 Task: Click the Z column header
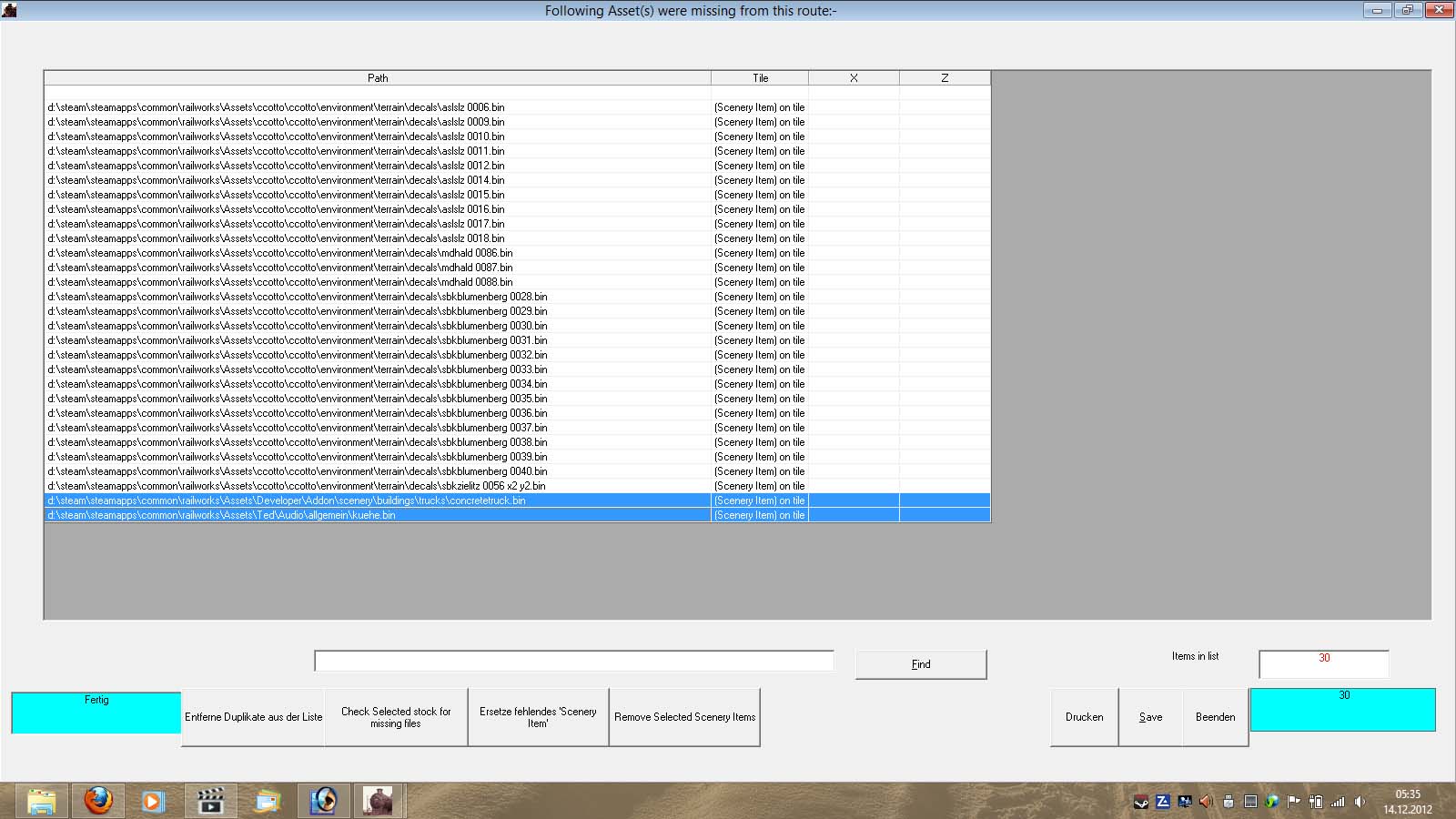[945, 78]
